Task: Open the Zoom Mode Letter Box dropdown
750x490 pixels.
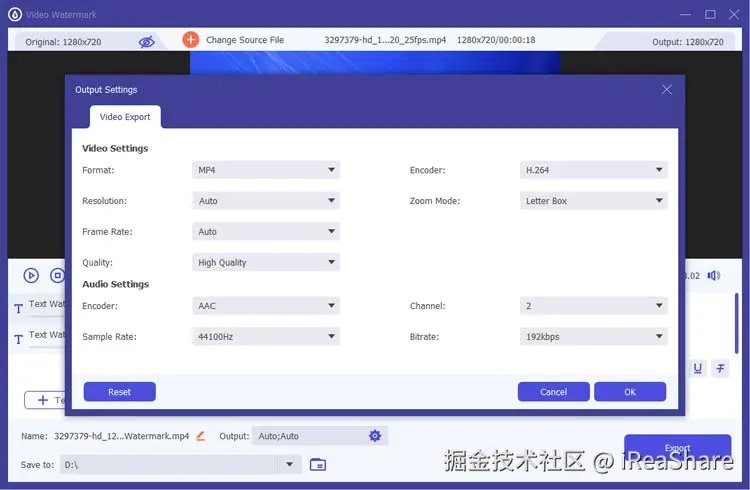Action: tap(594, 200)
